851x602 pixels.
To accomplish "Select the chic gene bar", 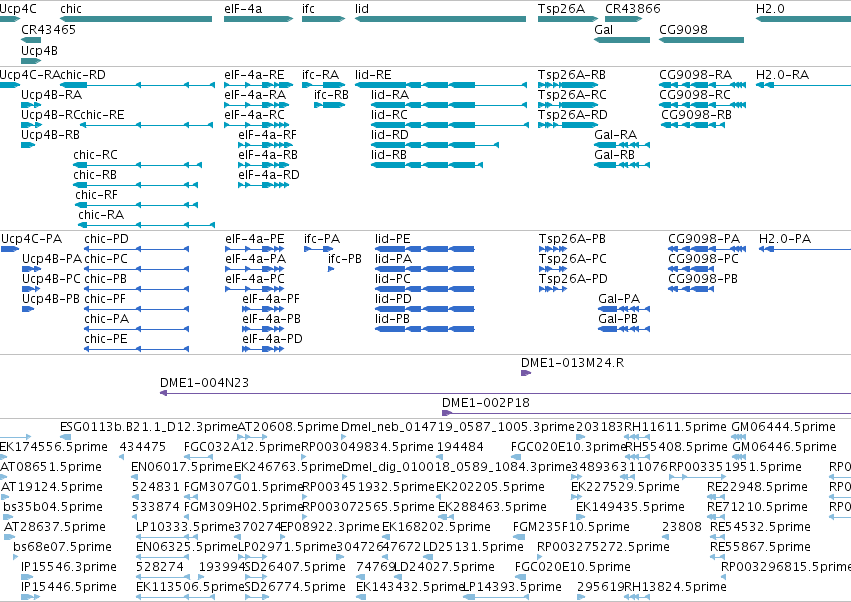I will (136, 19).
